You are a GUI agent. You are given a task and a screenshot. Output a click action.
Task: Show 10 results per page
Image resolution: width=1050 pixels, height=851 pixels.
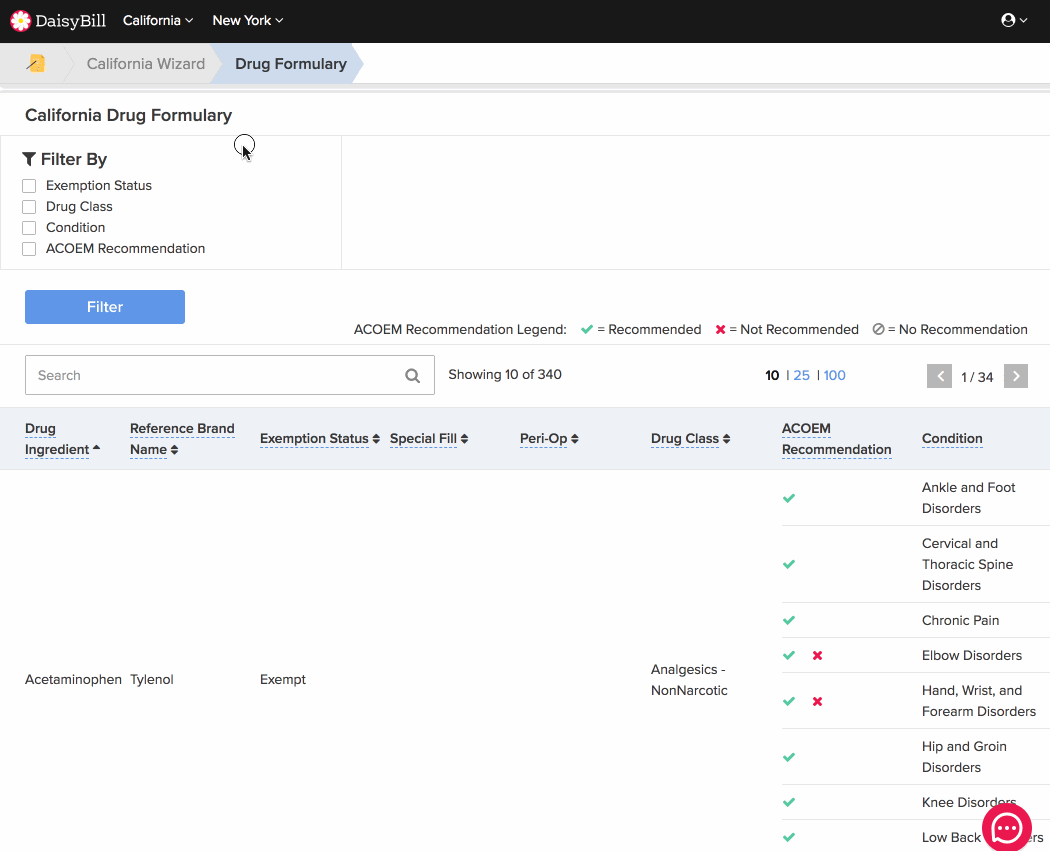click(772, 376)
